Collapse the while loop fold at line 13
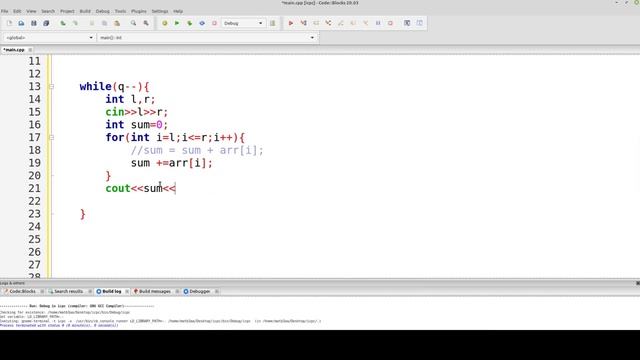This screenshot has width=640, height=360. tap(51, 87)
